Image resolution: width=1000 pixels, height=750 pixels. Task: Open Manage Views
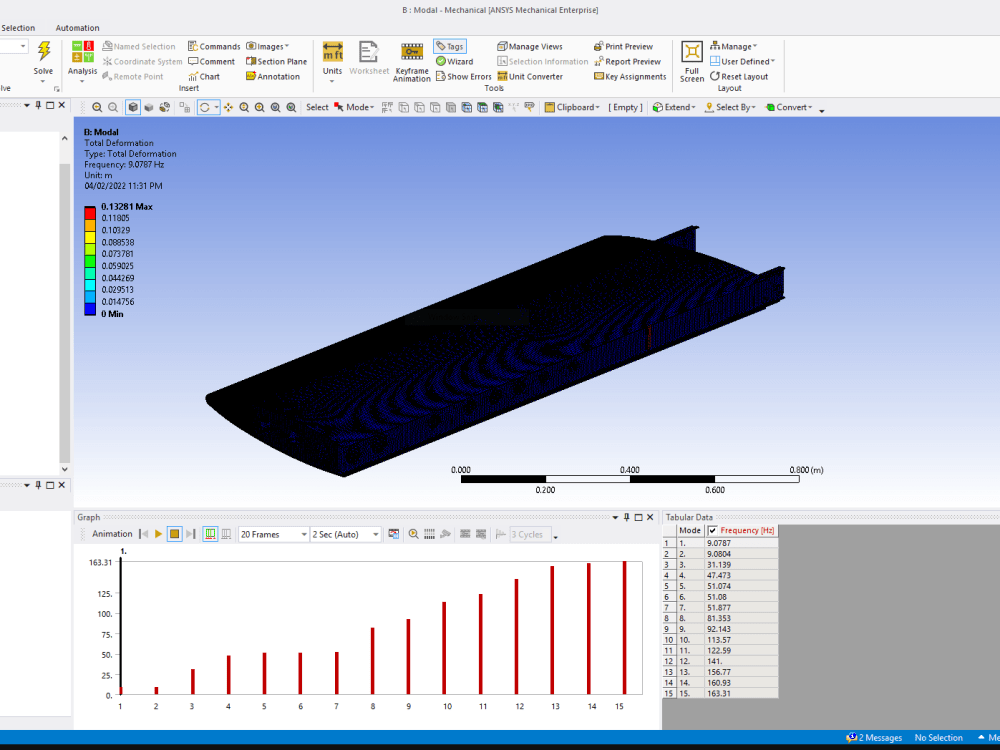coord(530,47)
